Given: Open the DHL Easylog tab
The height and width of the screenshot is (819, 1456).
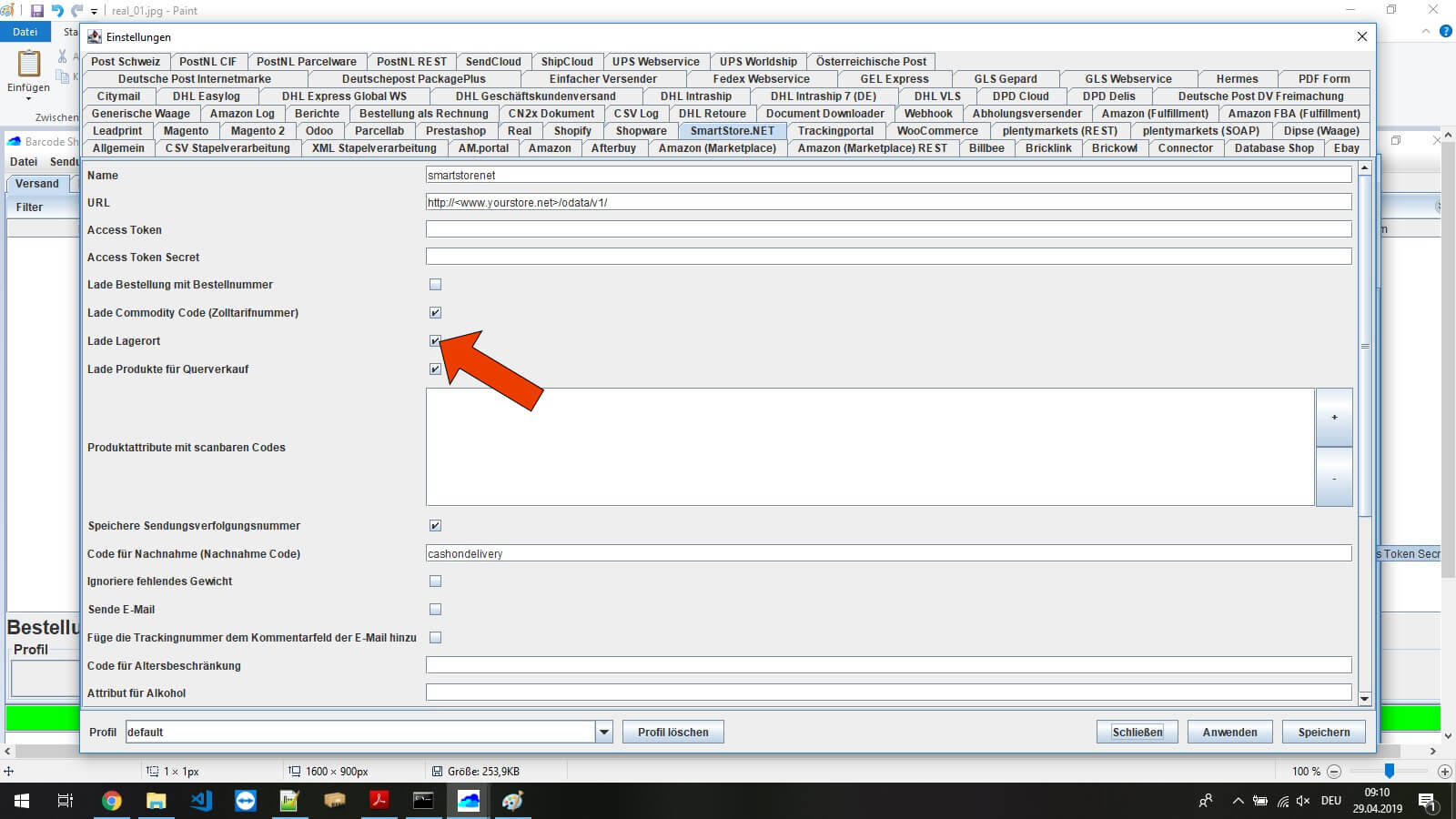Looking at the screenshot, I should 207,96.
